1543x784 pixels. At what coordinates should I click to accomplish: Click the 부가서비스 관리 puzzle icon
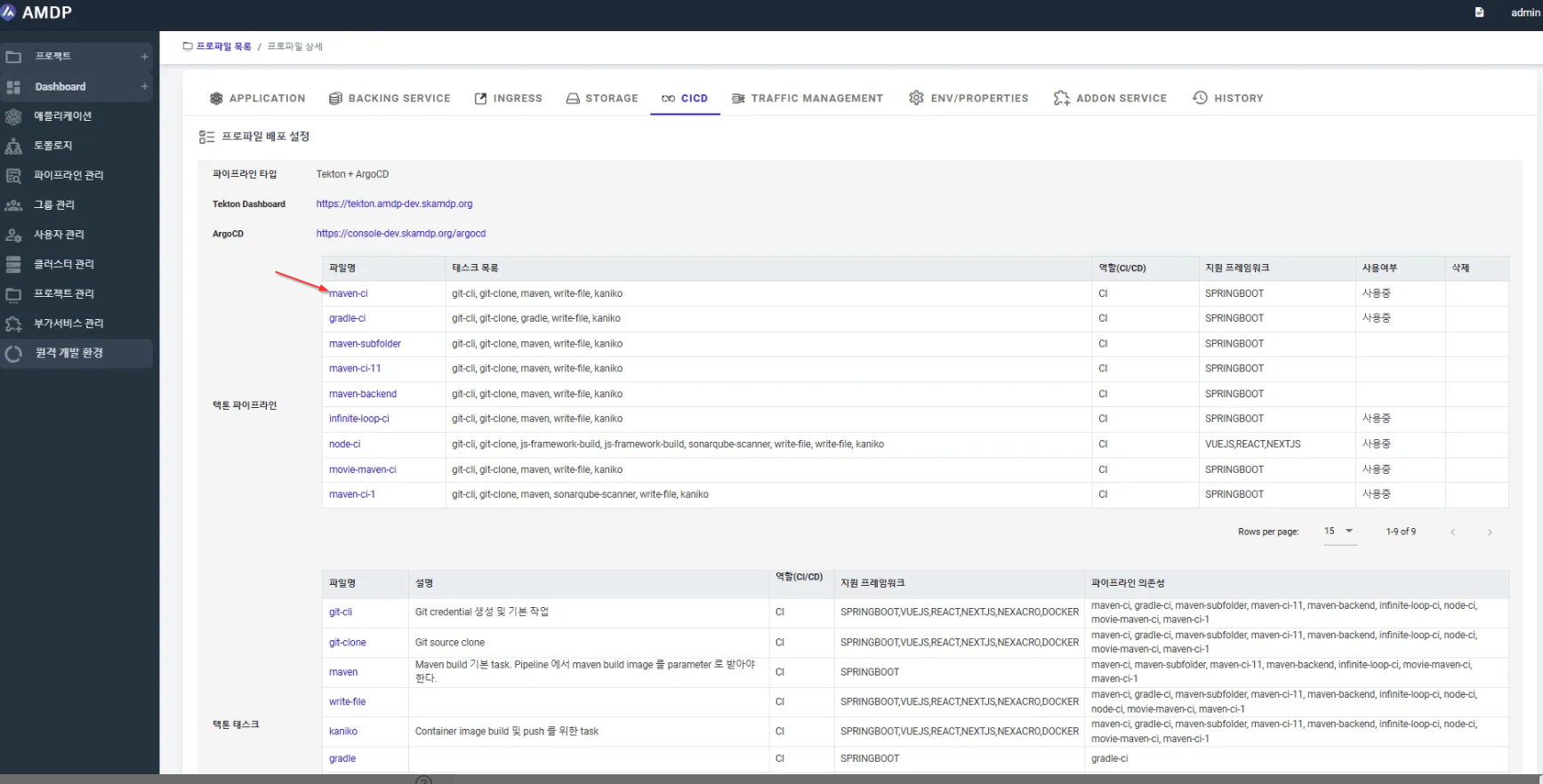tap(13, 324)
